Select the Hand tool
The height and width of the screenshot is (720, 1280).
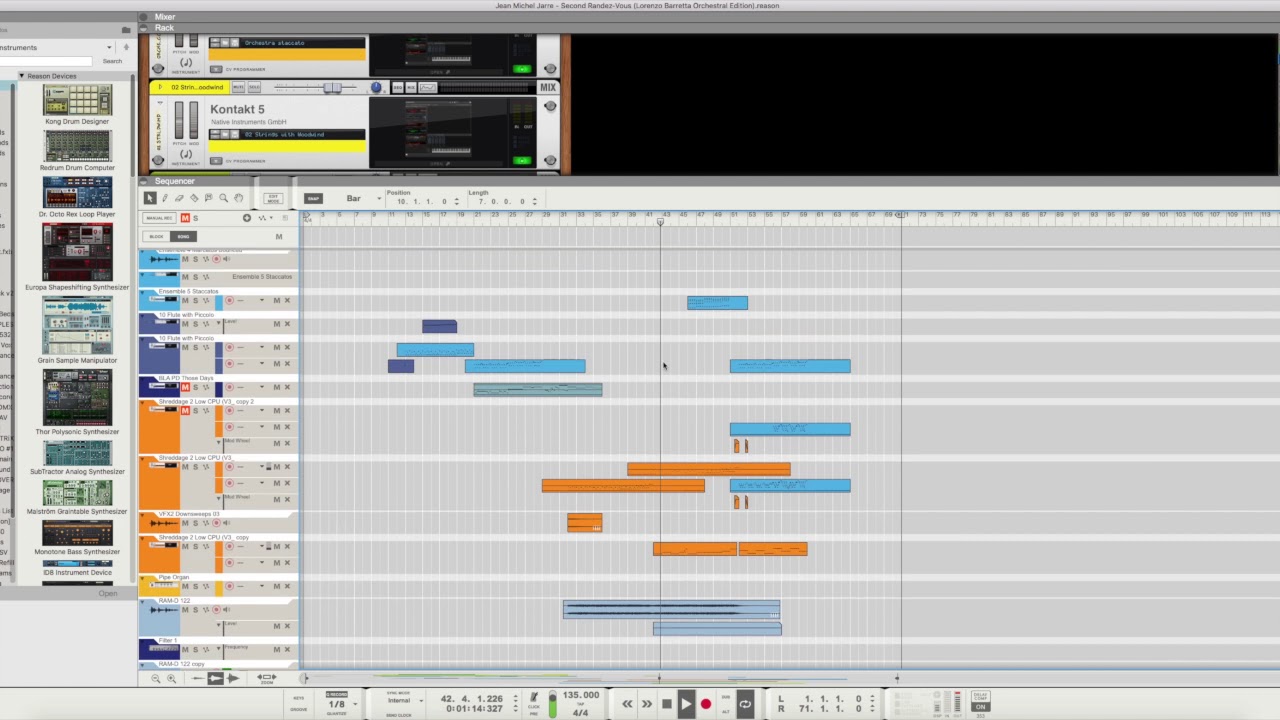(x=238, y=198)
